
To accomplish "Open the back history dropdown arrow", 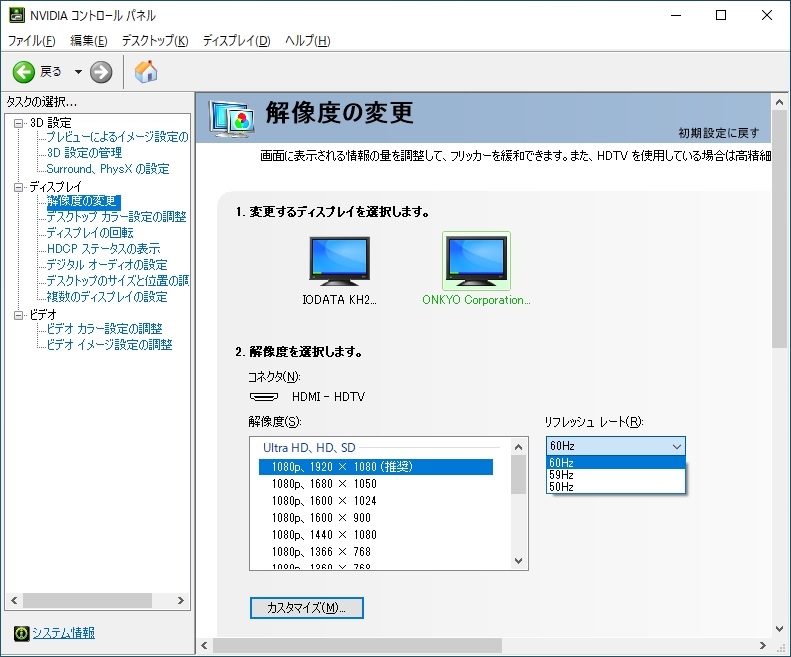I will [78, 72].
